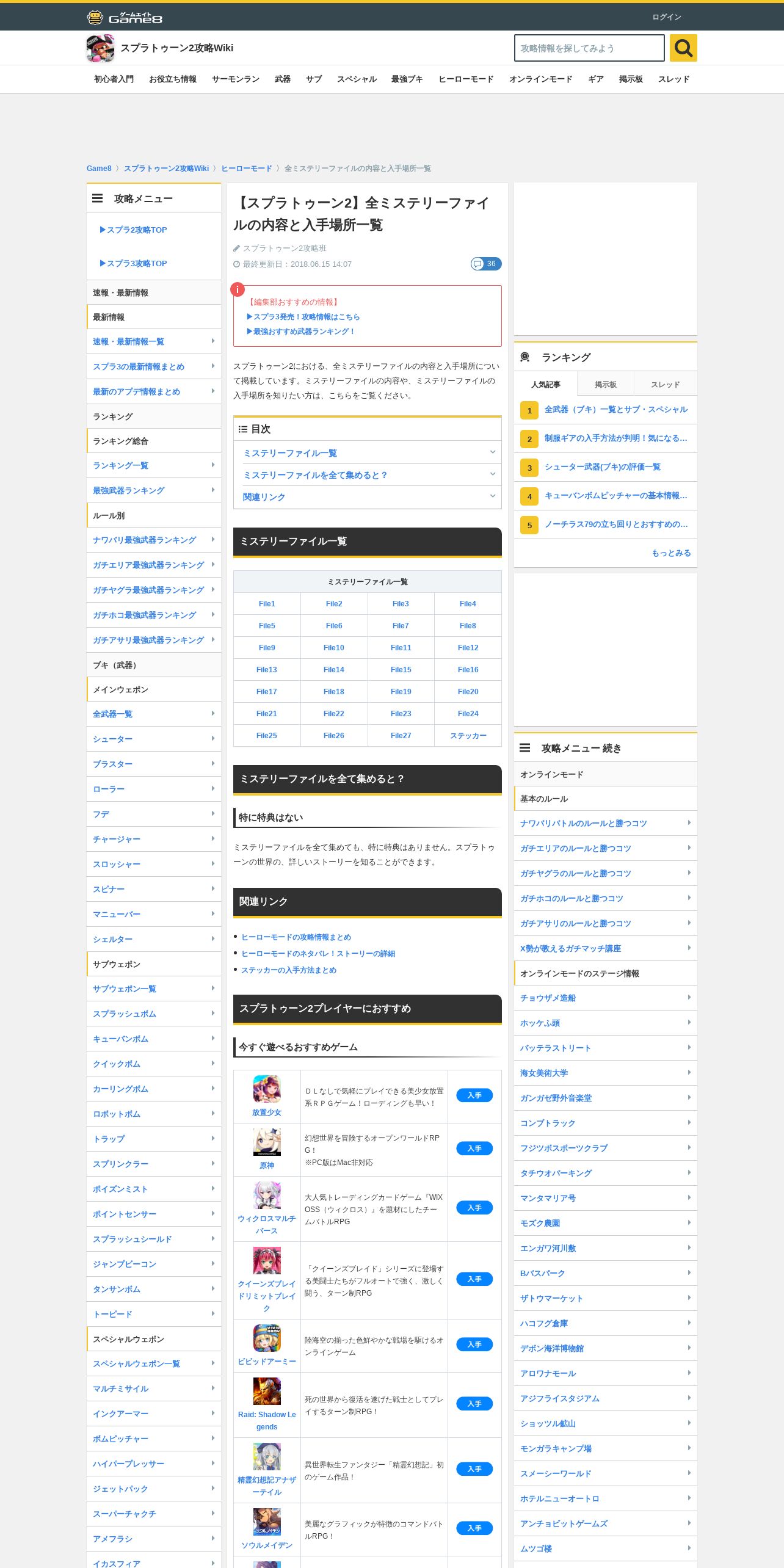This screenshot has height=1568, width=784.
Task: Open the クイーンズブレイドリミットブレイク game thumbnail
Action: pos(267,1260)
